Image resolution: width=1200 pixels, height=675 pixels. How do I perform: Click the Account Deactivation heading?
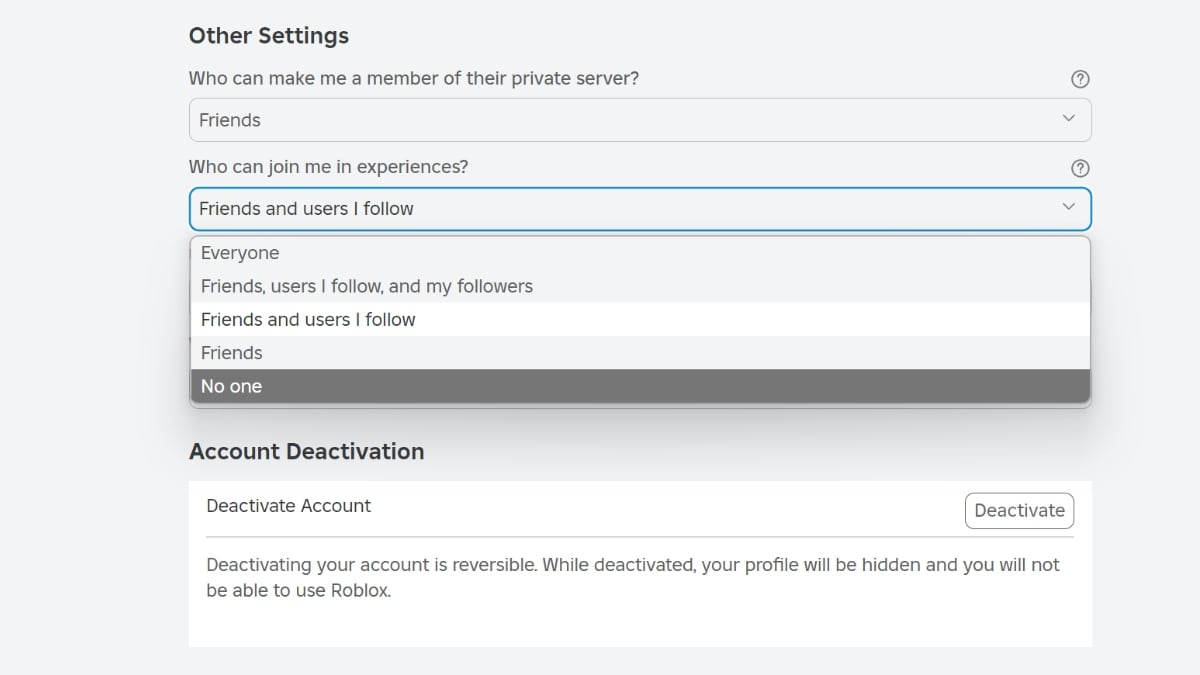[306, 451]
